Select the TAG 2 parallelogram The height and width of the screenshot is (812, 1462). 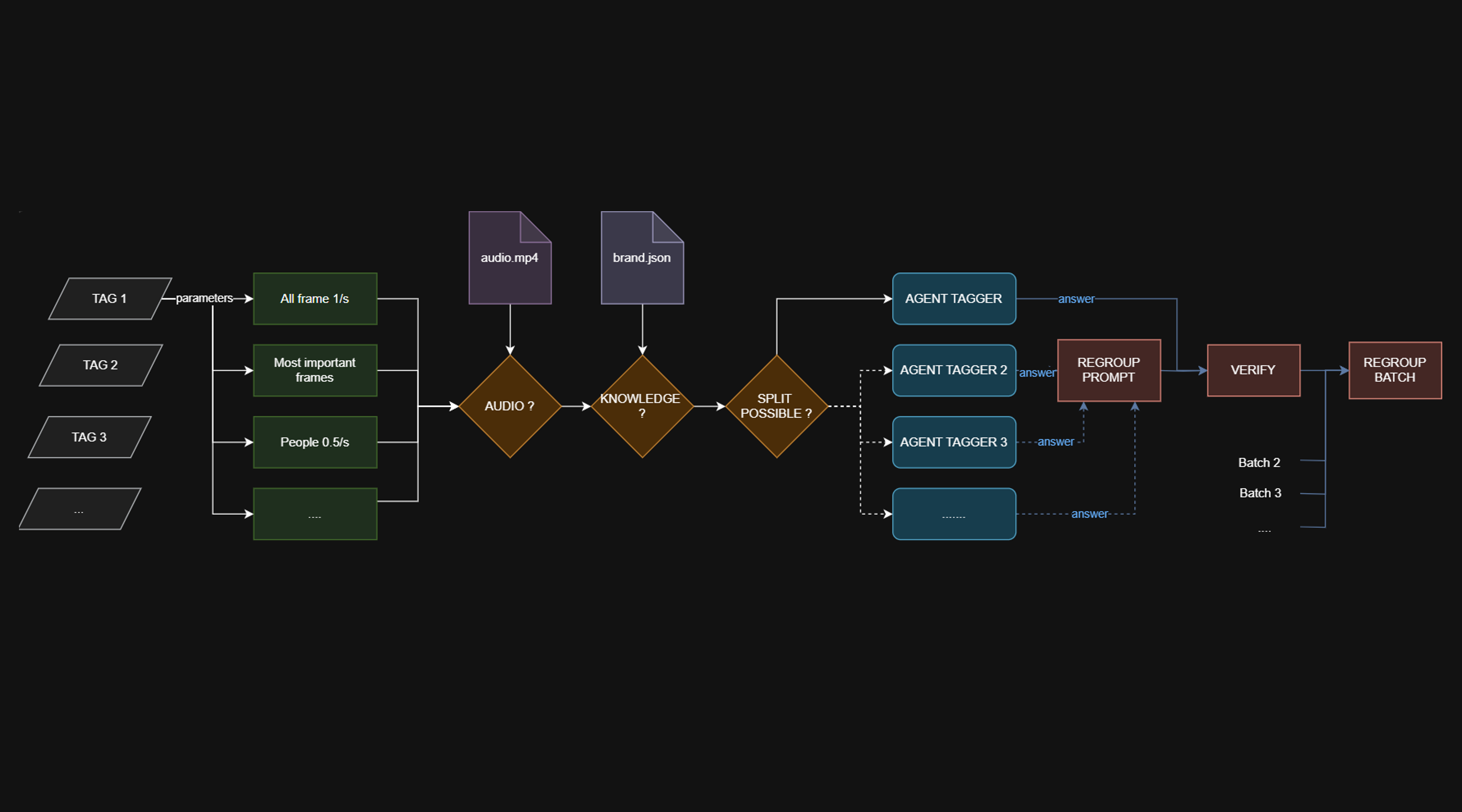point(101,365)
